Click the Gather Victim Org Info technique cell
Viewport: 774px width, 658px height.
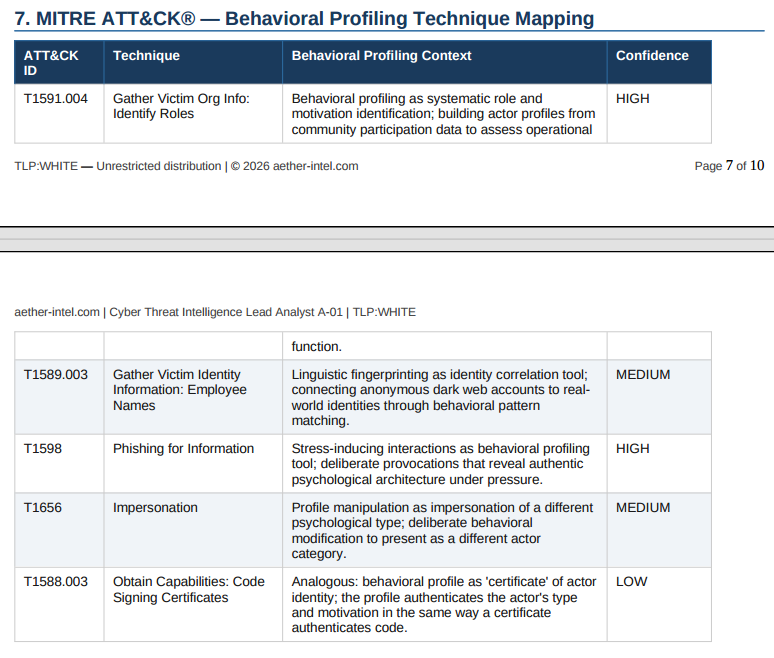coord(193,114)
